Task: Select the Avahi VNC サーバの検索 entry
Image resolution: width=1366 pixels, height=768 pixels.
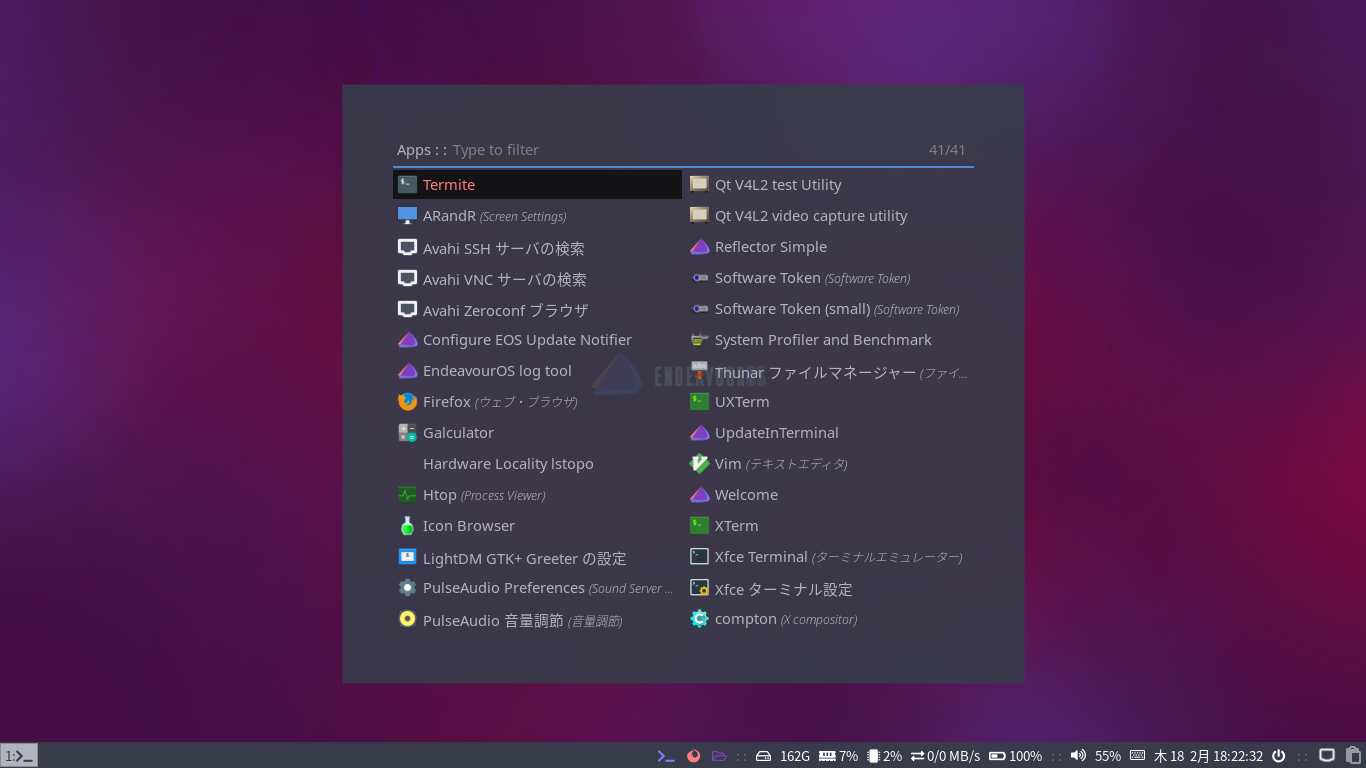Action: point(537,278)
